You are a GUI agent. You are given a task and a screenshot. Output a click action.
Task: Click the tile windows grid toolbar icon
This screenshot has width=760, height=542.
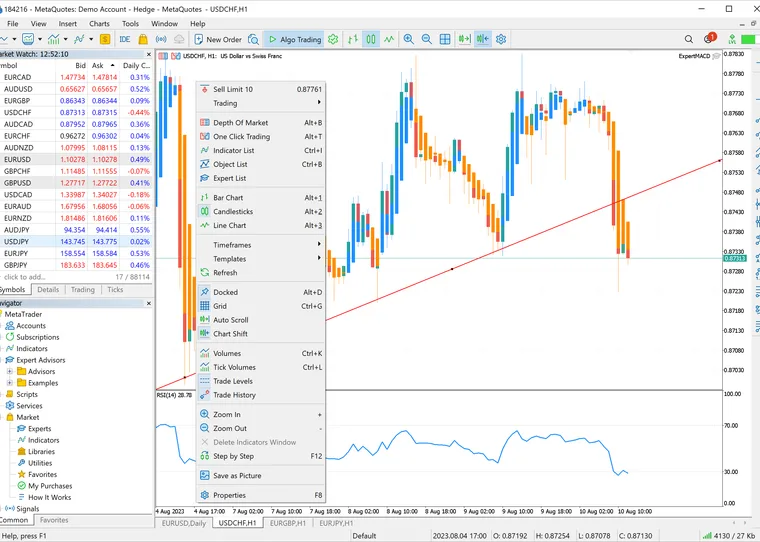pyautogui.click(x=444, y=39)
